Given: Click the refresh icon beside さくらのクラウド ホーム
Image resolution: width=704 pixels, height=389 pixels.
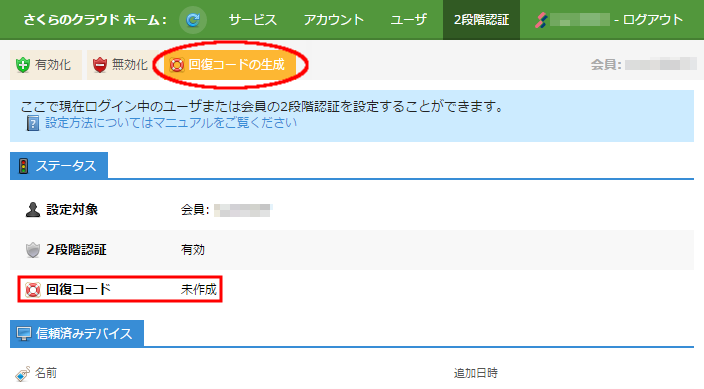Looking at the screenshot, I should [193, 20].
